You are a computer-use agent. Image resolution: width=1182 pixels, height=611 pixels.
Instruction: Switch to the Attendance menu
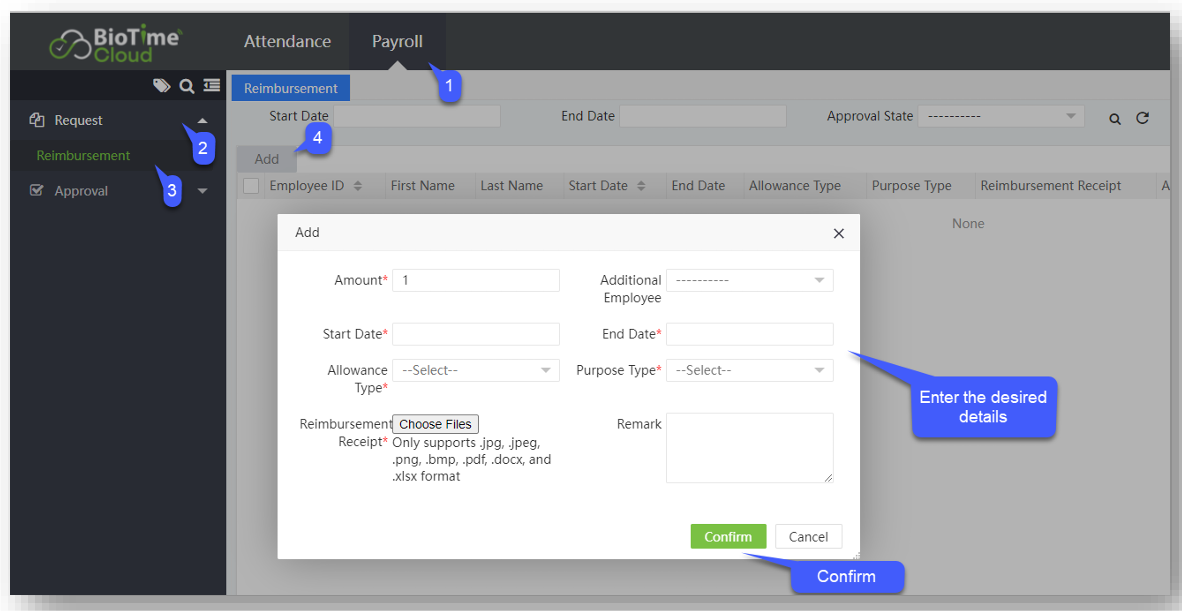pyautogui.click(x=287, y=42)
